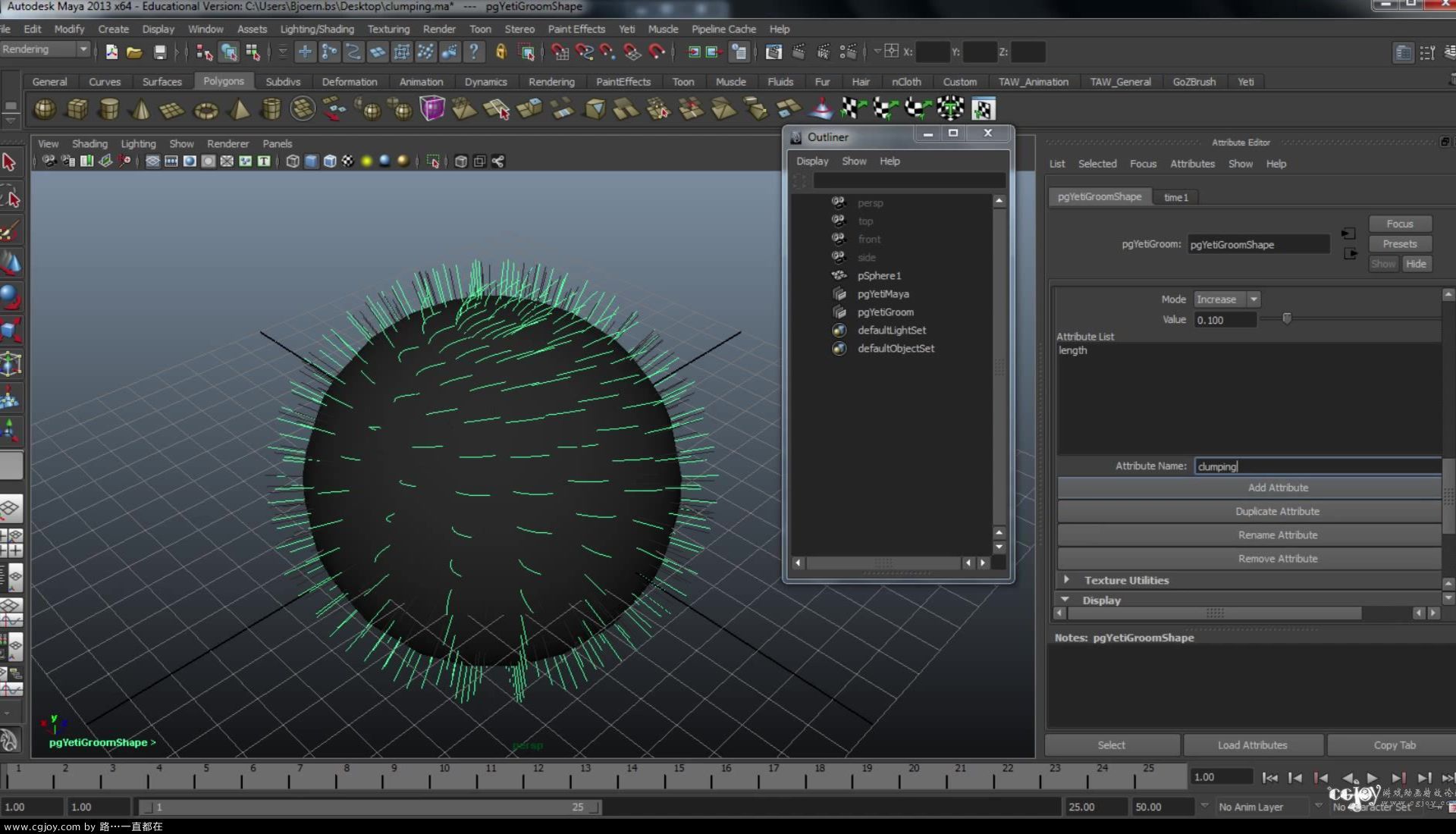Click the New Scene icon
Viewport: 1456px width, 834px height.
(111, 52)
